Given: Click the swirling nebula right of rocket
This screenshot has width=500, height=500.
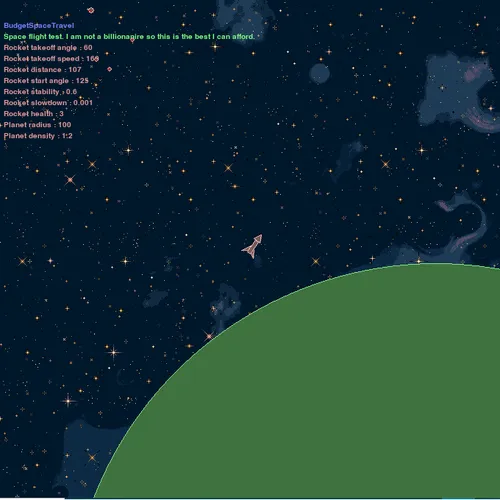Looking at the screenshot, I should click(x=463, y=223).
